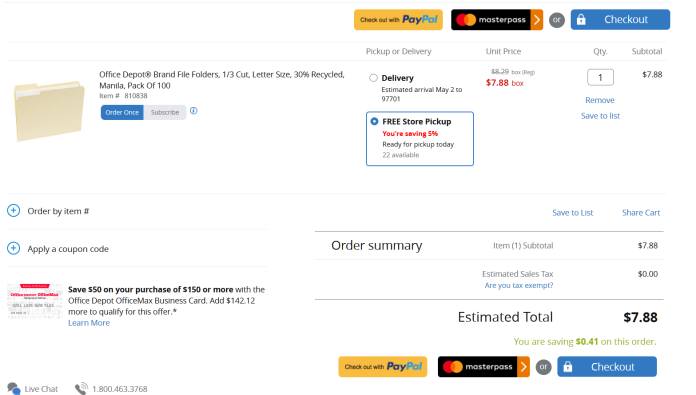696x395 pixels.
Task: Open the Are you tax exempt? link
Action: (x=519, y=285)
